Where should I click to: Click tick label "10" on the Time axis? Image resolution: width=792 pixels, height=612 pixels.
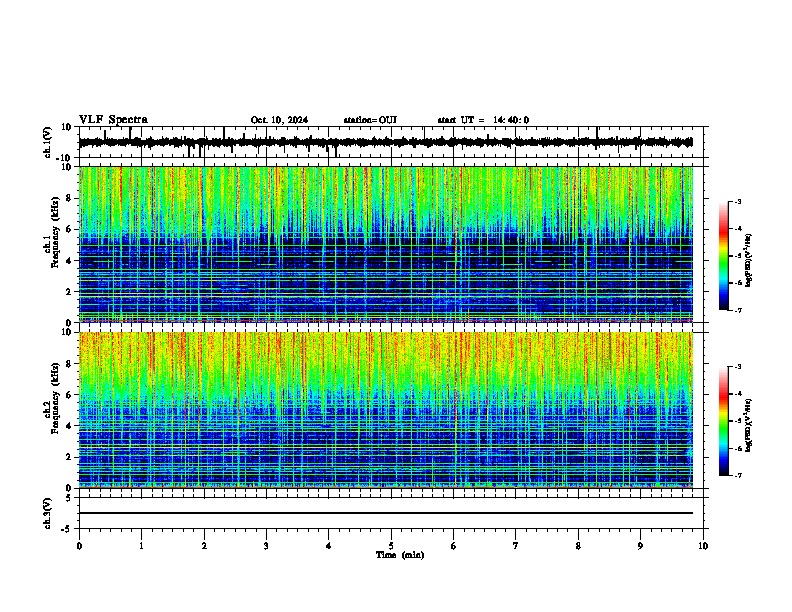point(703,546)
